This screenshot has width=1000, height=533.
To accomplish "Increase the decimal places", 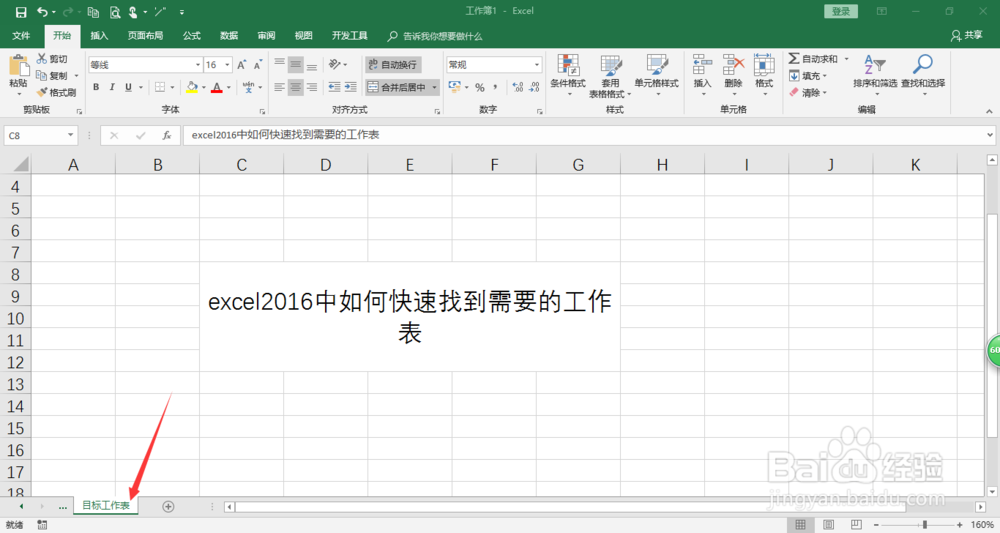I will pos(518,87).
